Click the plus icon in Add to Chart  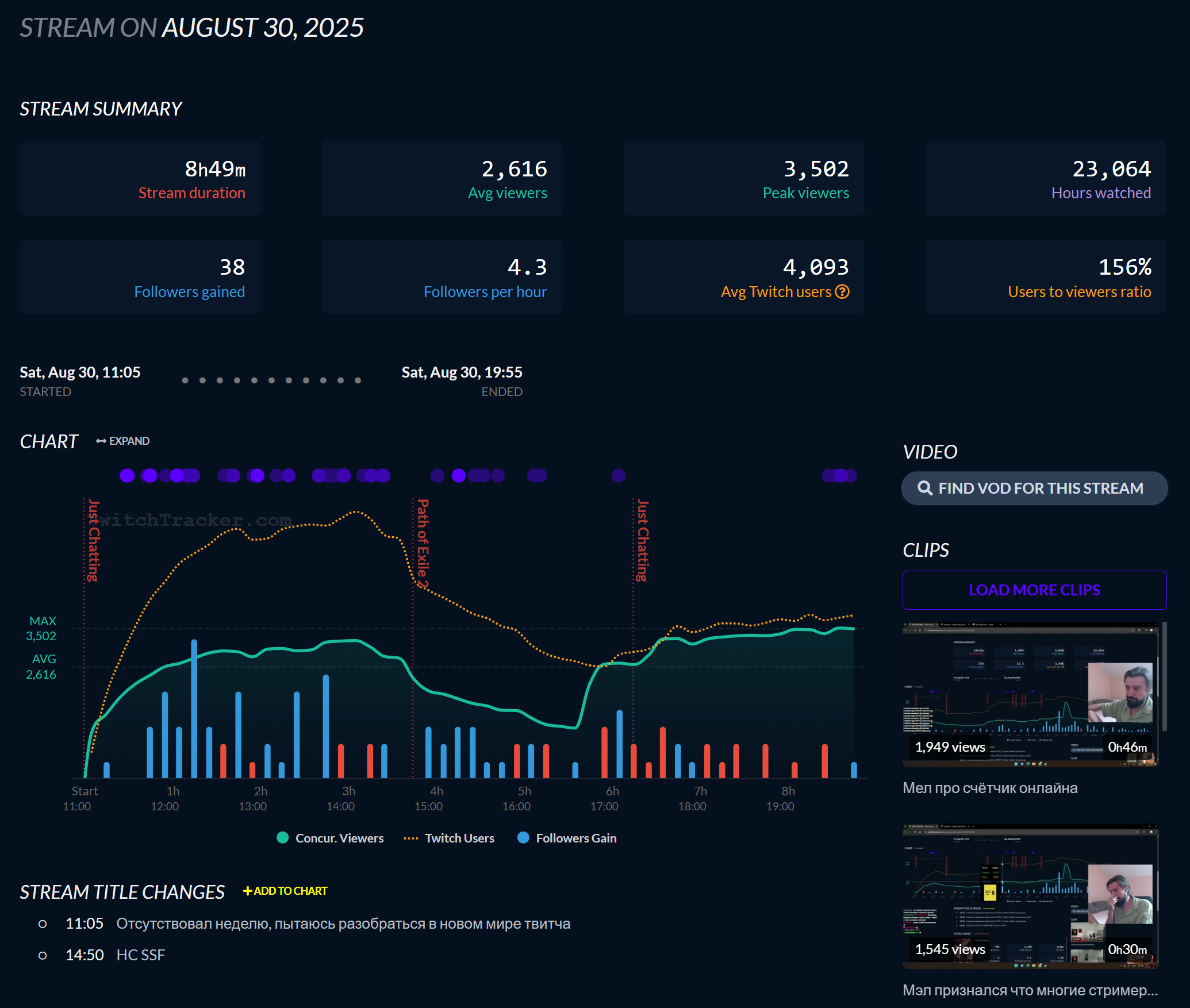pyautogui.click(x=248, y=891)
